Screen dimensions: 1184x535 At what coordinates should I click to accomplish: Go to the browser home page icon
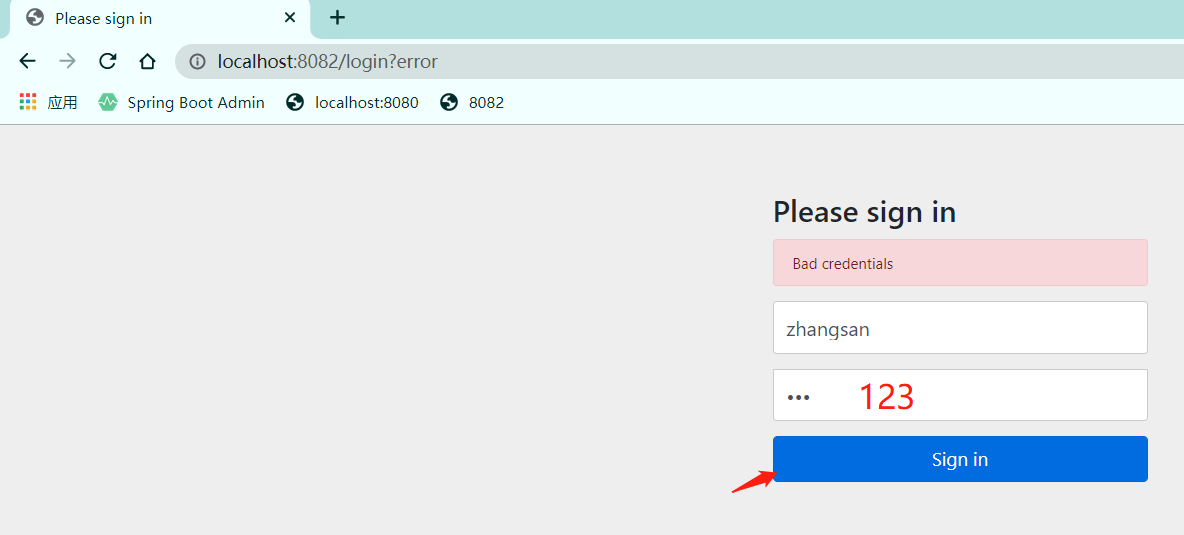147,61
